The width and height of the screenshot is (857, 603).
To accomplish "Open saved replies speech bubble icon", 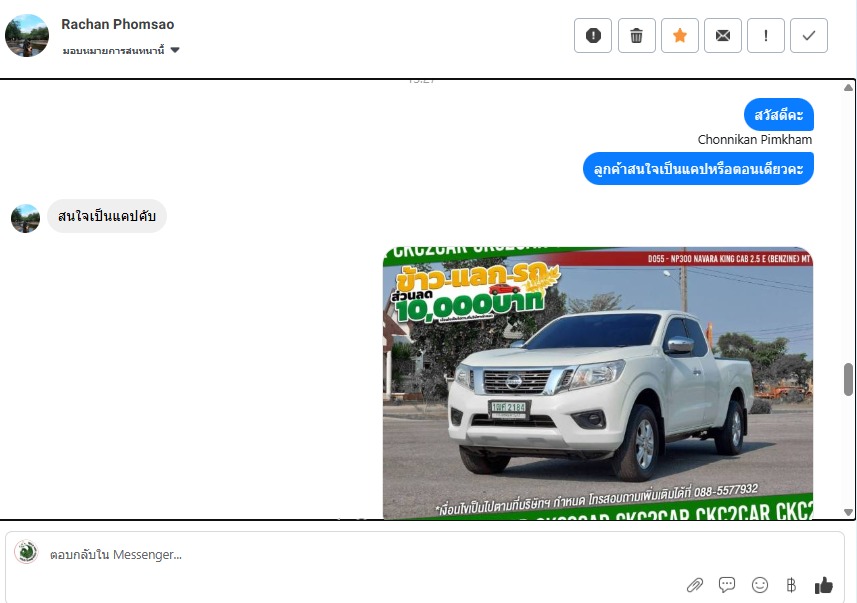I will pyautogui.click(x=727, y=585).
